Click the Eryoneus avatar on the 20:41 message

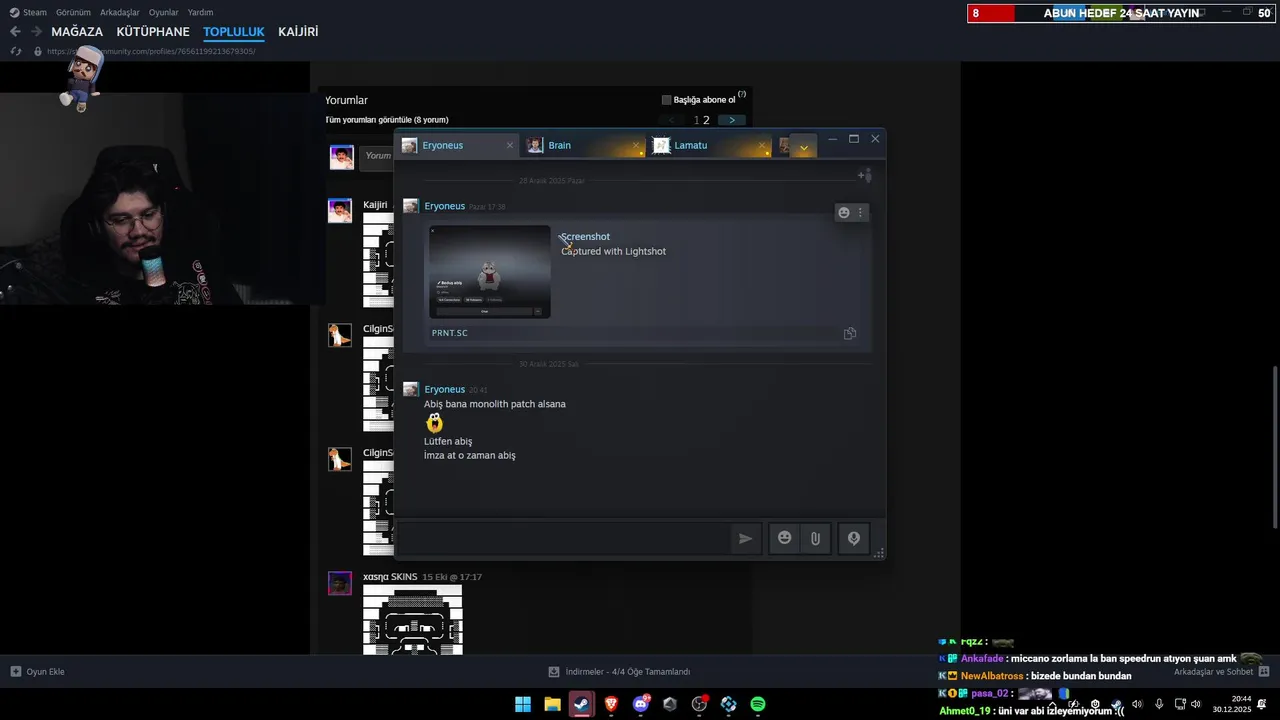click(x=410, y=389)
